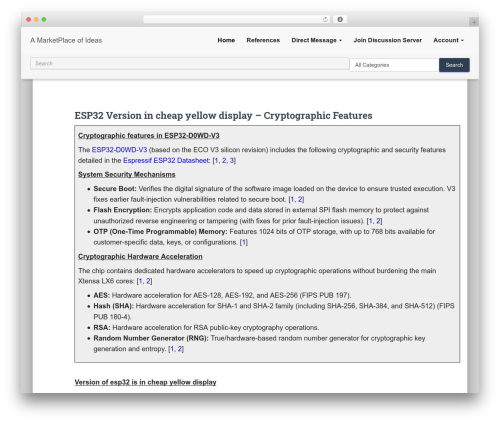Click citation 2 after Xtensa LX6 cores
This screenshot has width=500, height=423.
pos(148,281)
